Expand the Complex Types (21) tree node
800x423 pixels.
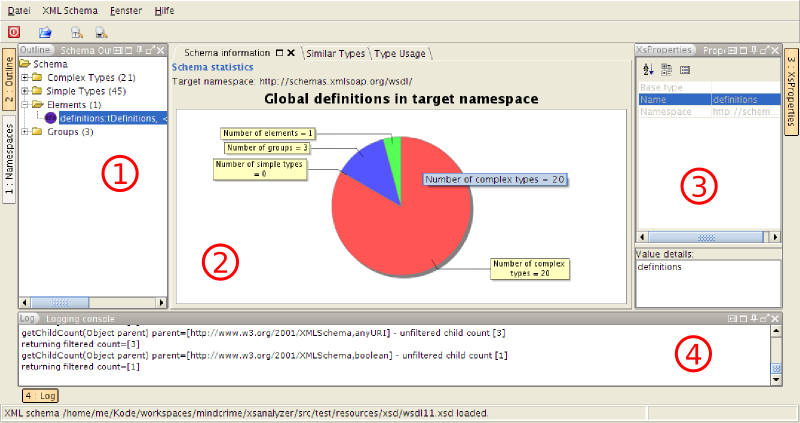coord(24,77)
